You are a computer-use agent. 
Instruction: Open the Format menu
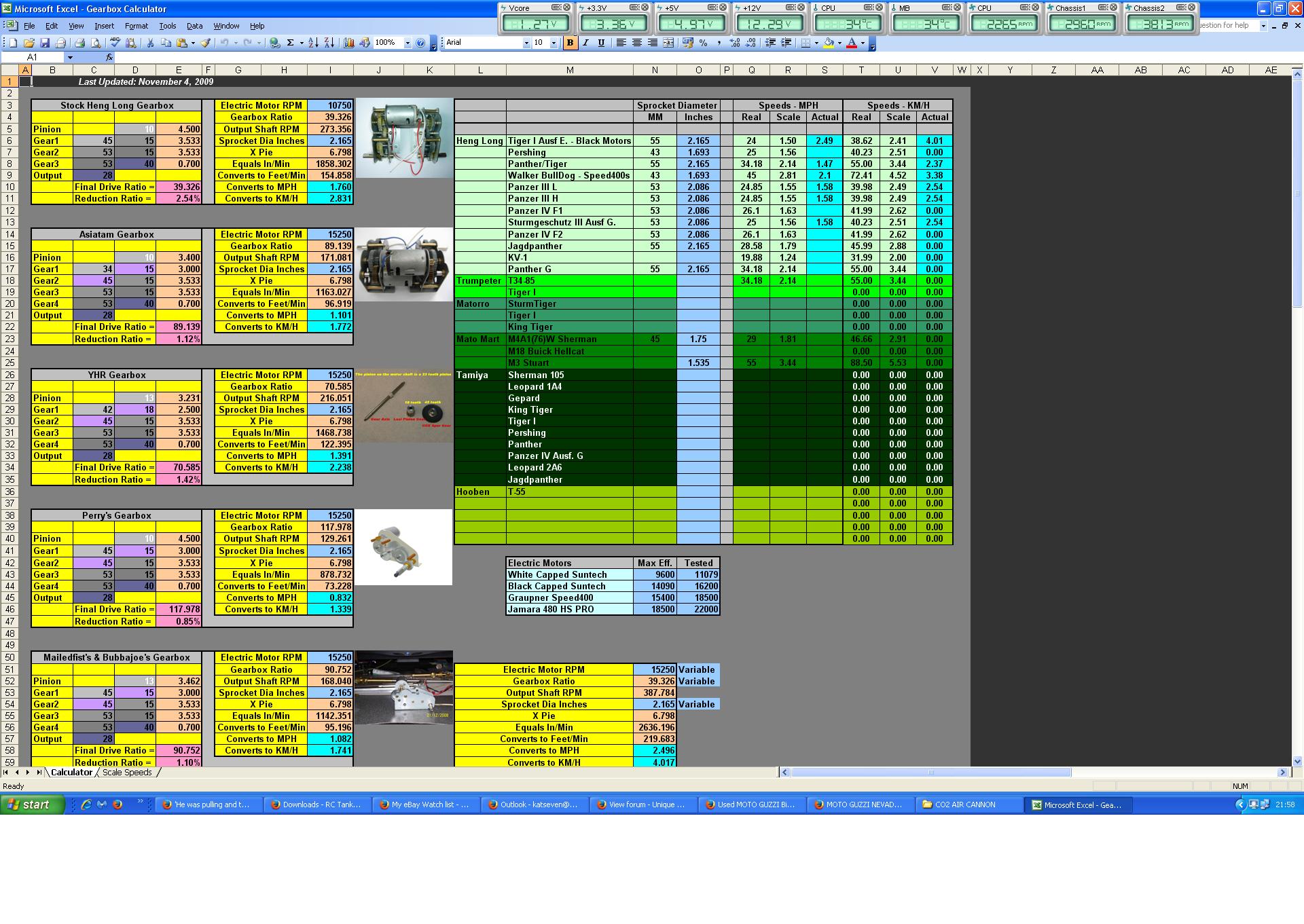(136, 26)
